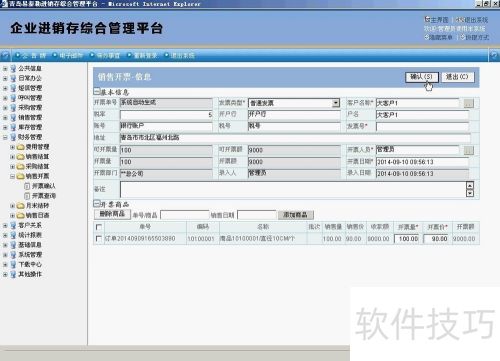The height and width of the screenshot is (361, 500).
Task: Toggle the select-all checkbox in table header
Action: click(99, 227)
